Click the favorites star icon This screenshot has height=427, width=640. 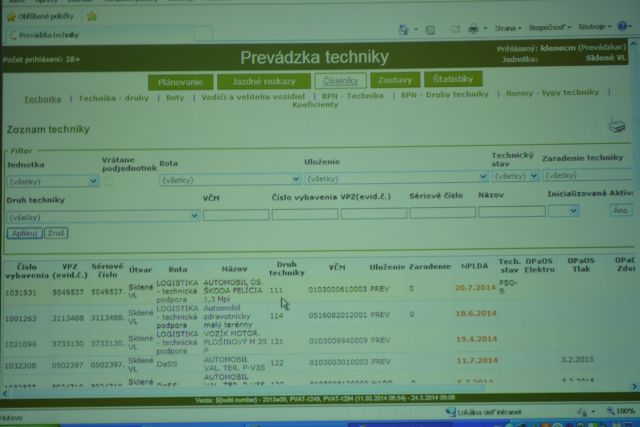(8, 16)
